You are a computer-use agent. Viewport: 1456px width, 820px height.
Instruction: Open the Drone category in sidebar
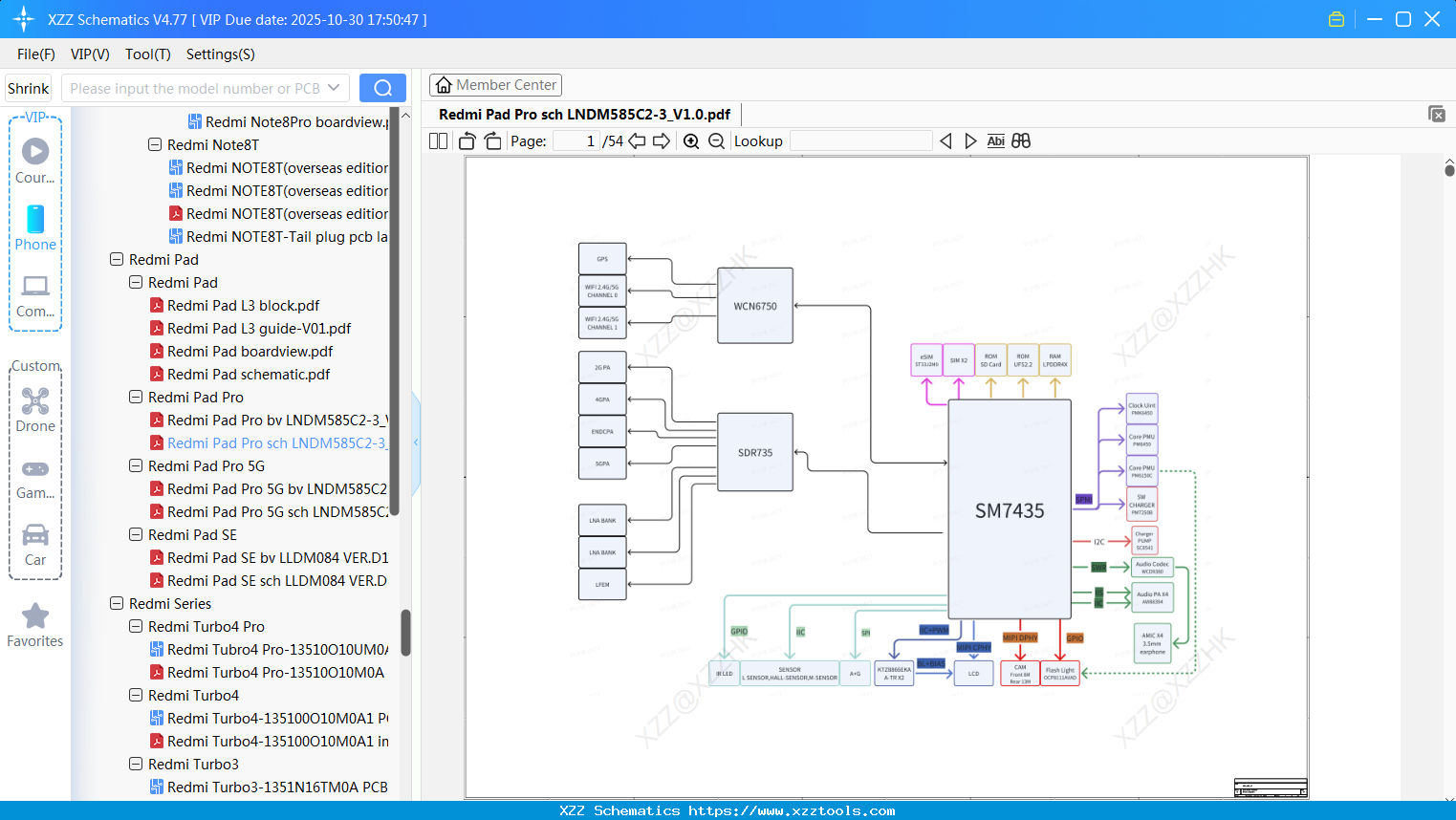35,410
